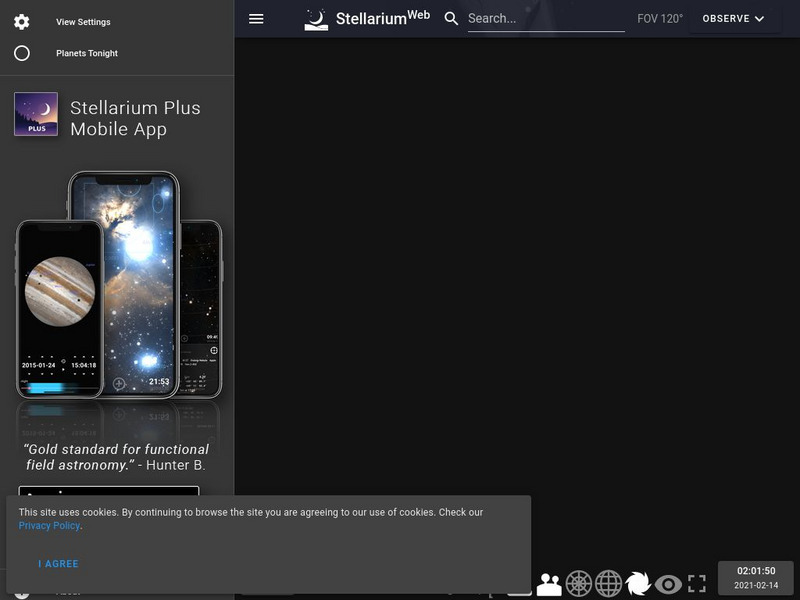Toggle the deep sky objects galaxy icon
This screenshot has height=600, width=800.
(x=638, y=583)
